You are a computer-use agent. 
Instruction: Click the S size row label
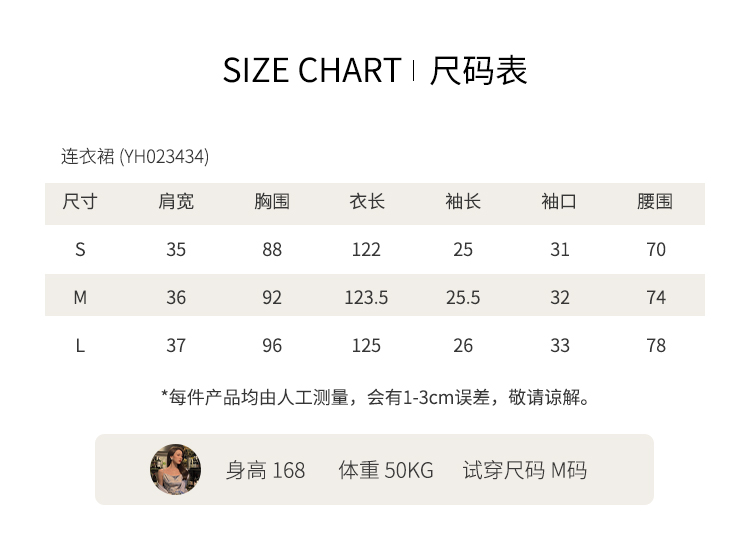pyautogui.click(x=80, y=250)
